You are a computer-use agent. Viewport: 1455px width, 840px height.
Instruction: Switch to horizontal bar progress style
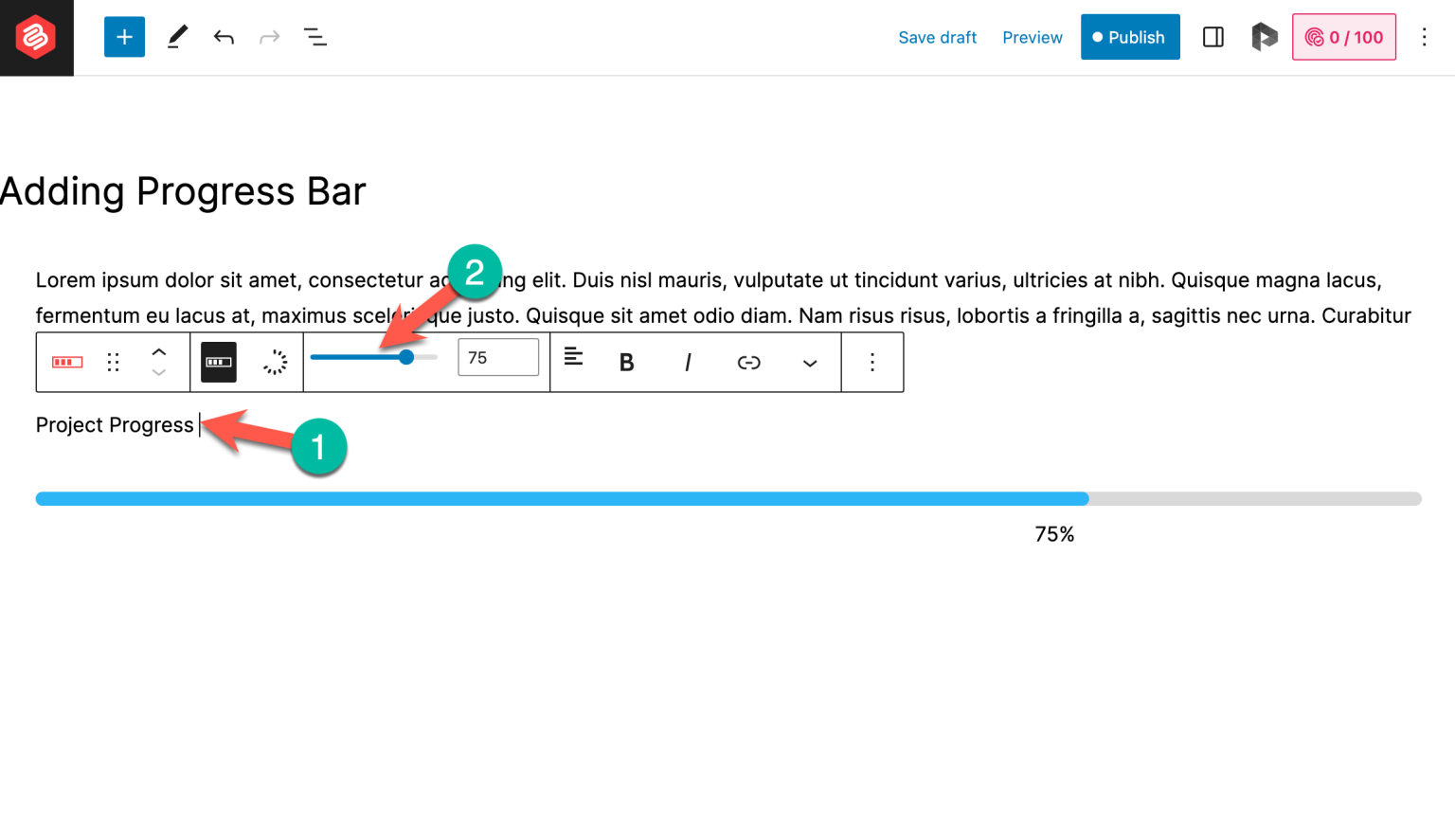[x=219, y=362]
